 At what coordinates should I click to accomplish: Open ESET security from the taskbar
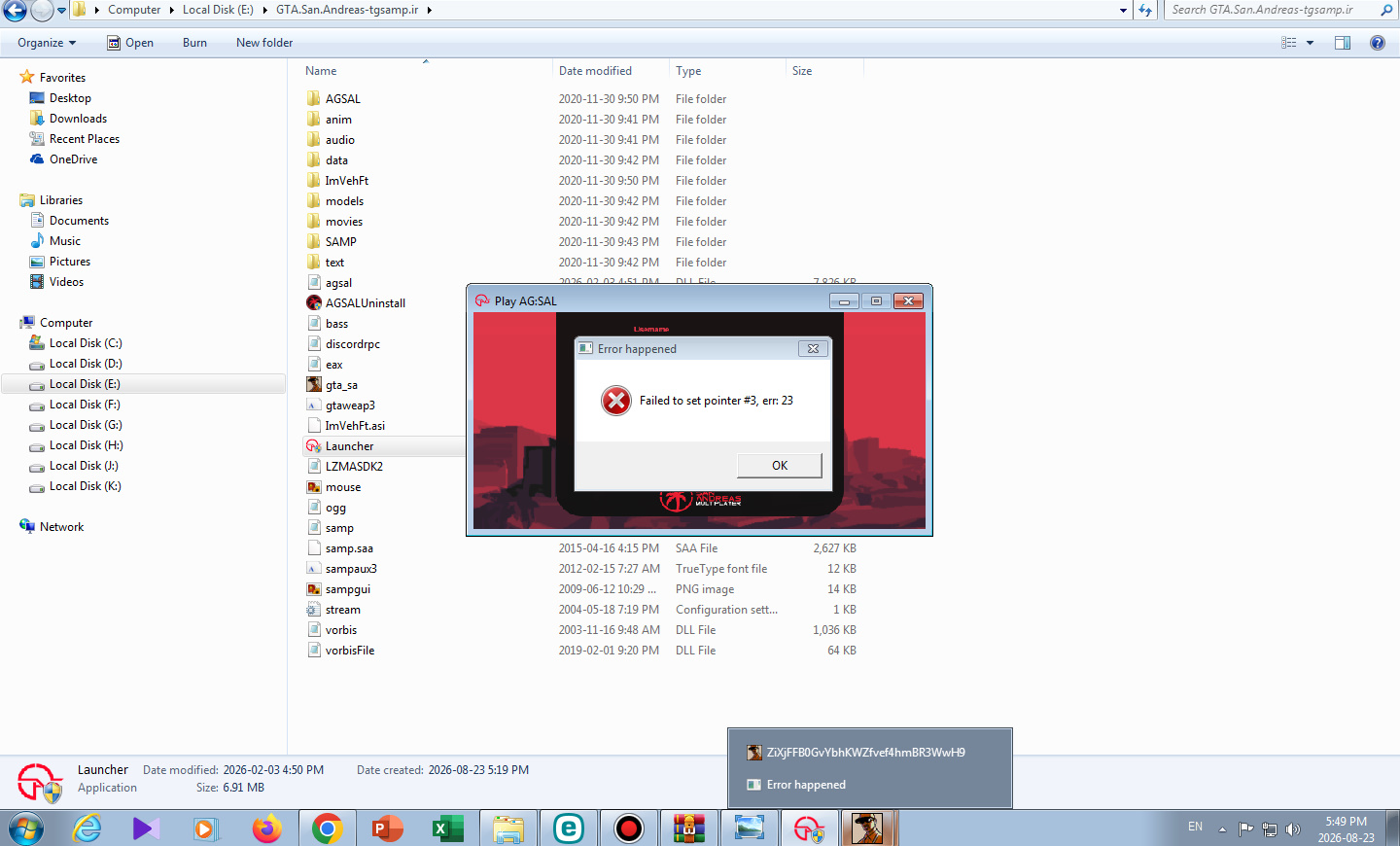pyautogui.click(x=568, y=828)
